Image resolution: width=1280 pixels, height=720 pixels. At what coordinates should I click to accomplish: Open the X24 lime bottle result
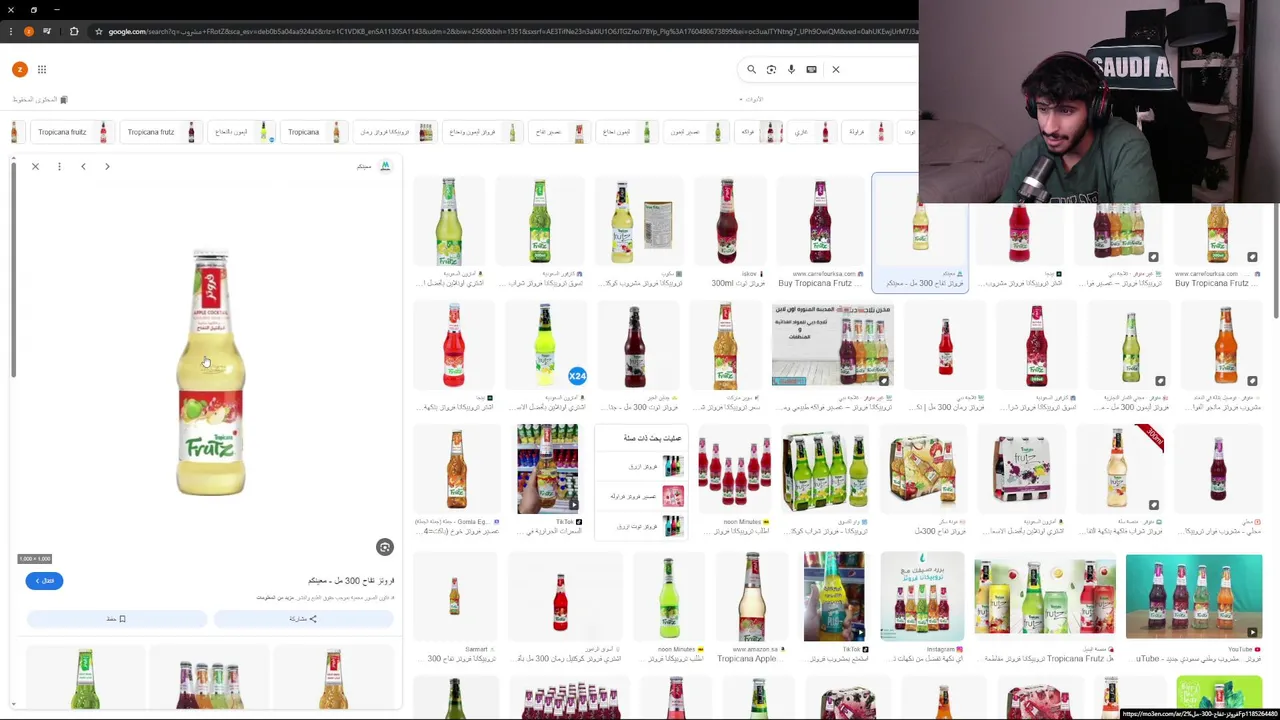(545, 356)
